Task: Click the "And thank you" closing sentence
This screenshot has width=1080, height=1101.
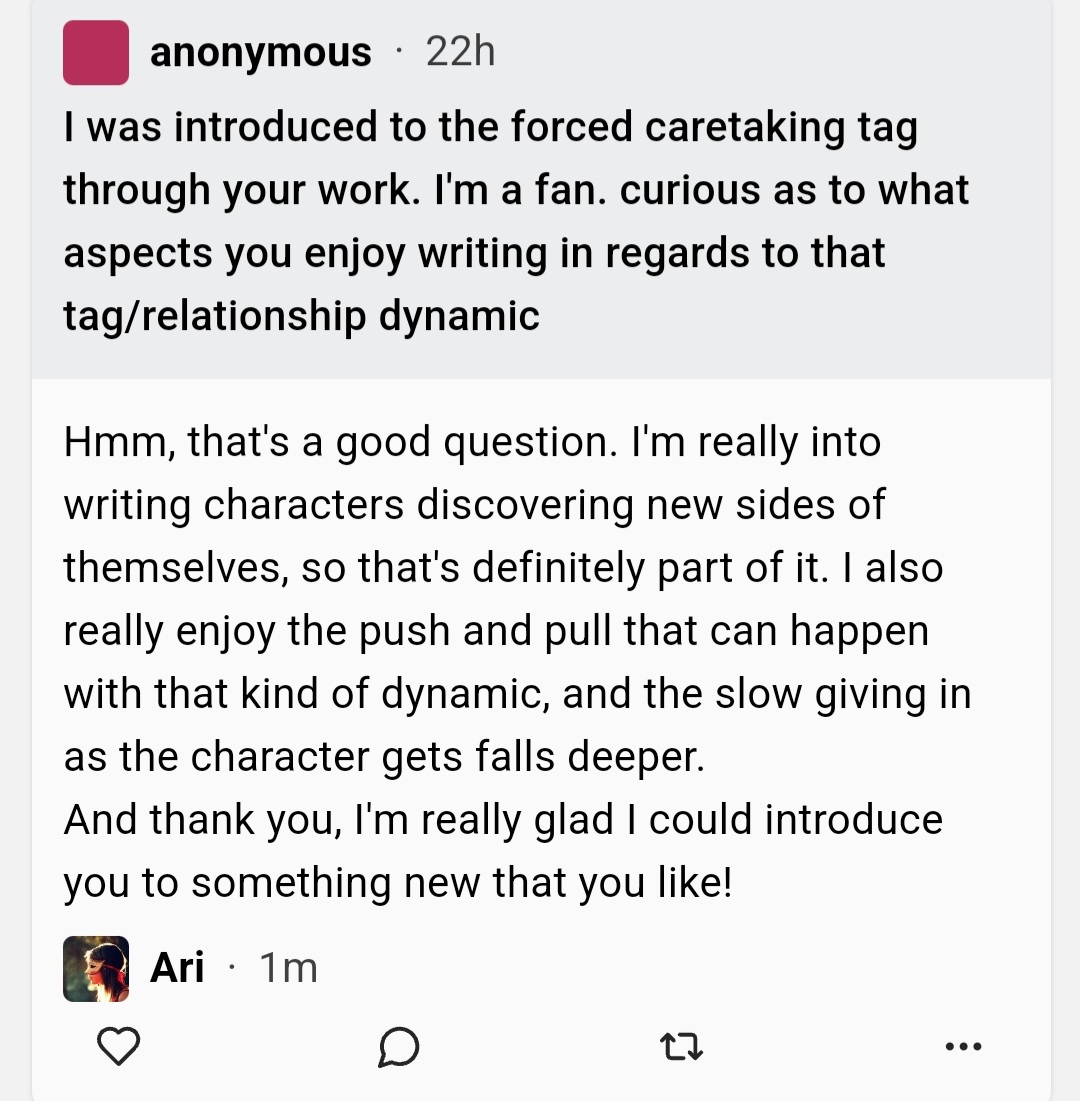Action: [503, 820]
